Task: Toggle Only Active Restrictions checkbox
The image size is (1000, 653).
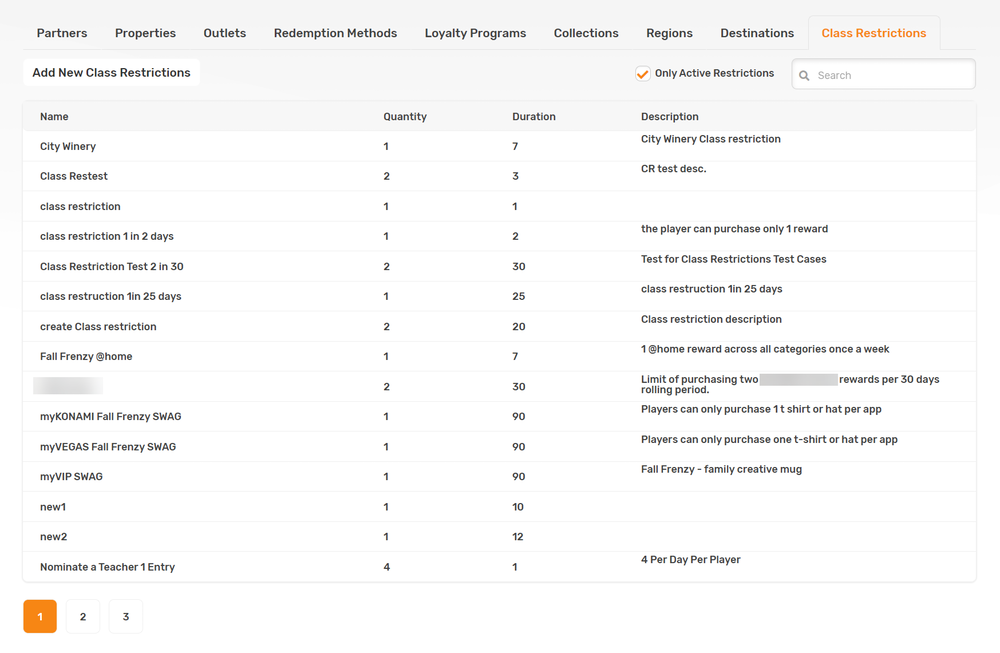Action: pos(643,73)
